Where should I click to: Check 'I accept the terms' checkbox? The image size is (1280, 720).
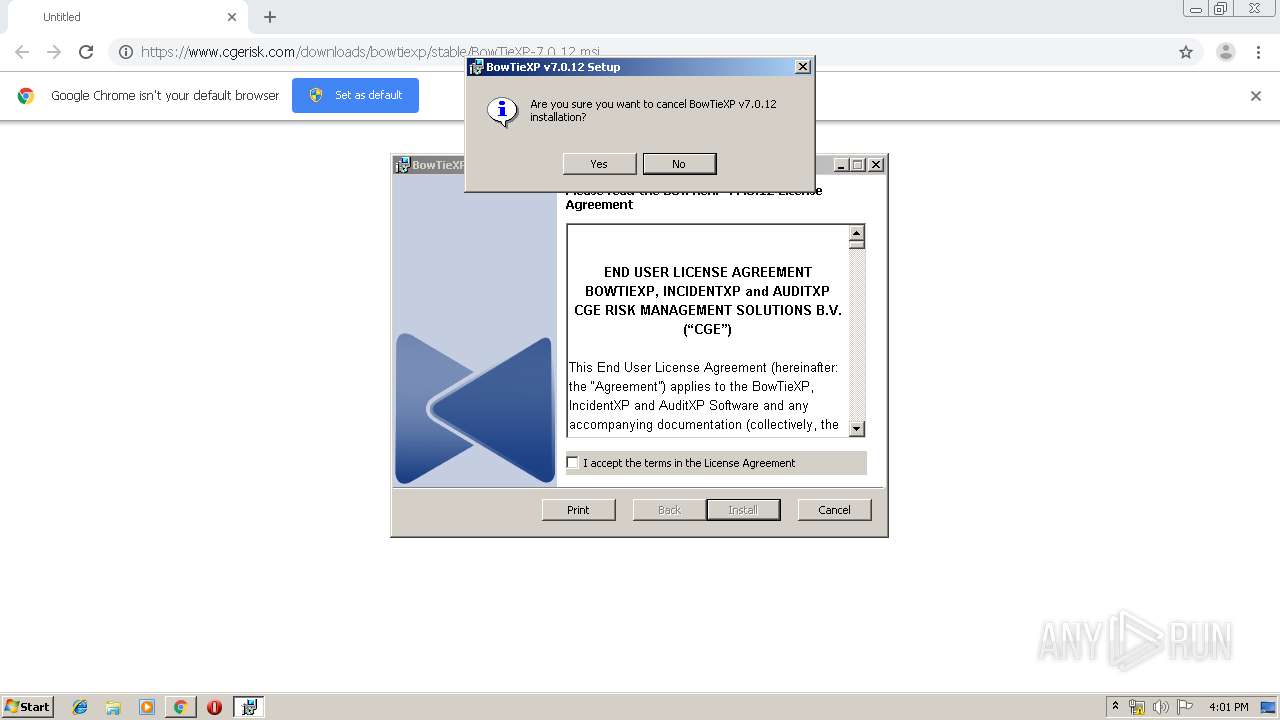click(x=573, y=463)
